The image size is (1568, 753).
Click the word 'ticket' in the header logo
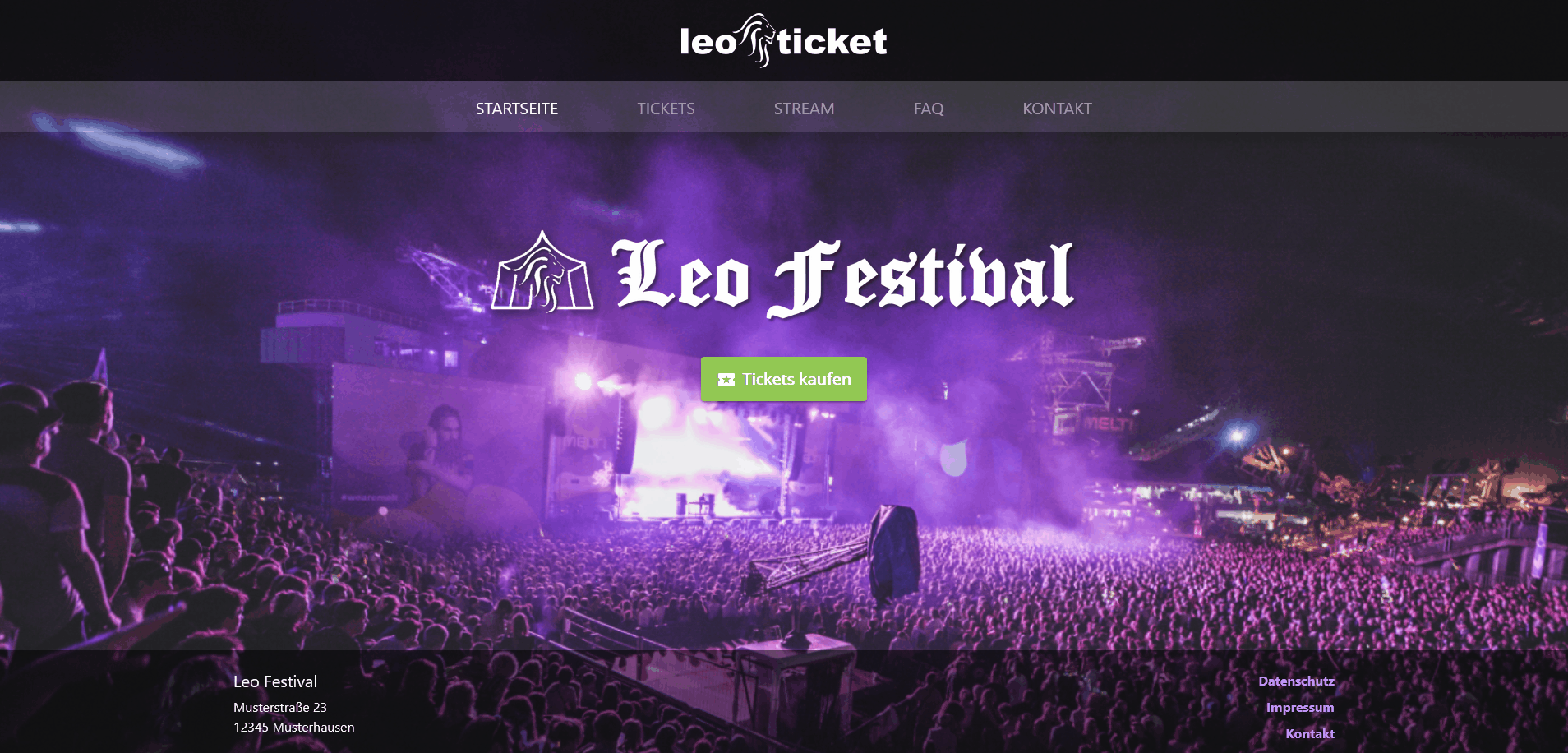(832, 42)
